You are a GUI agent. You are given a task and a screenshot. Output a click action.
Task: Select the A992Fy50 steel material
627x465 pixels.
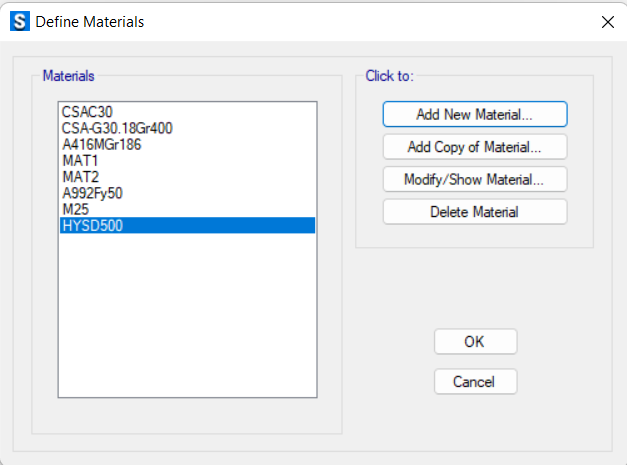pos(187,193)
